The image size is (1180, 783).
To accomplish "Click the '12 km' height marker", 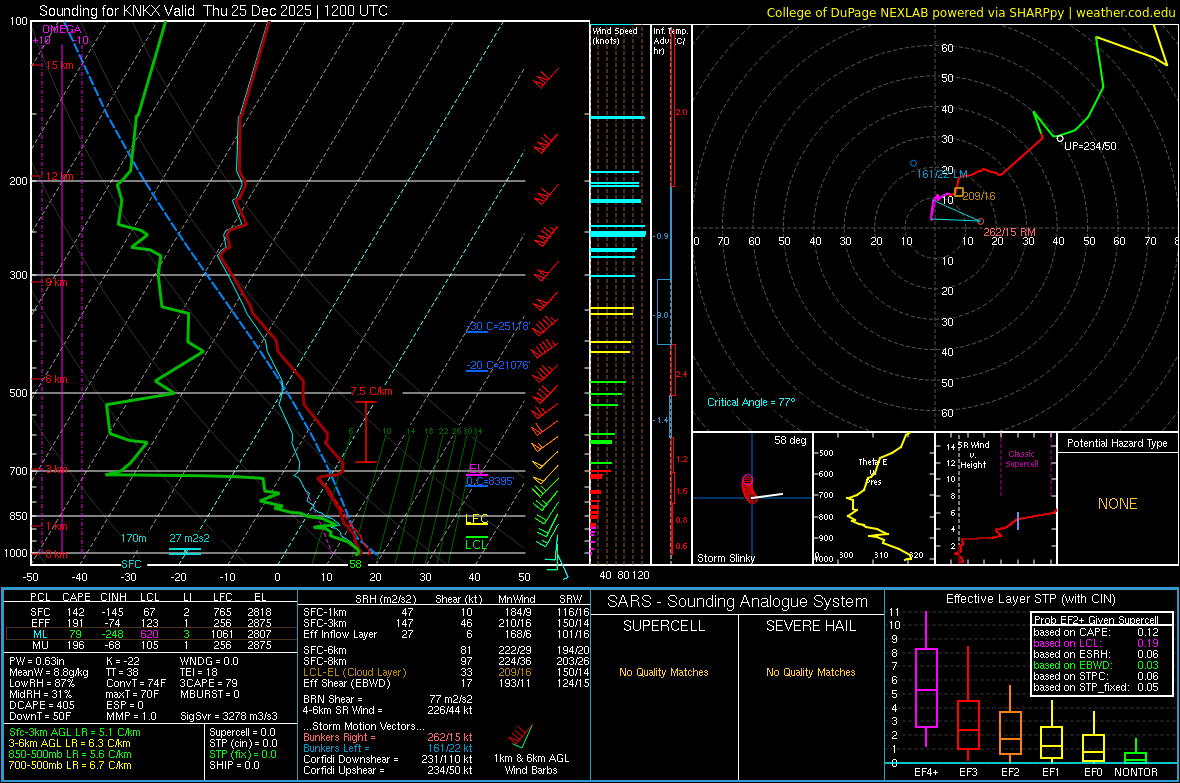I will [59, 176].
